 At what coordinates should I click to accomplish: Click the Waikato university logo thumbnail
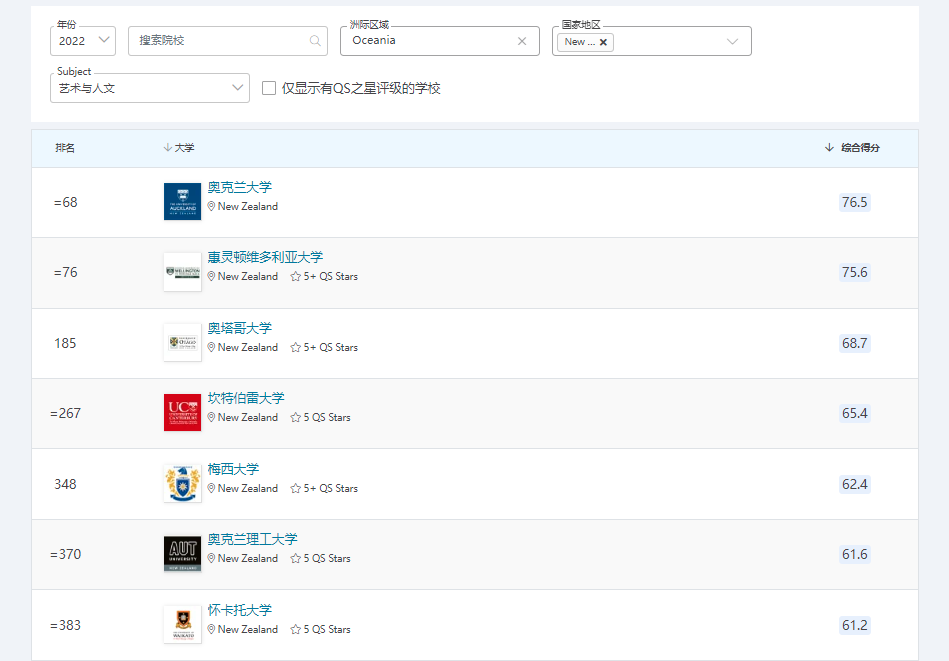tap(182, 625)
